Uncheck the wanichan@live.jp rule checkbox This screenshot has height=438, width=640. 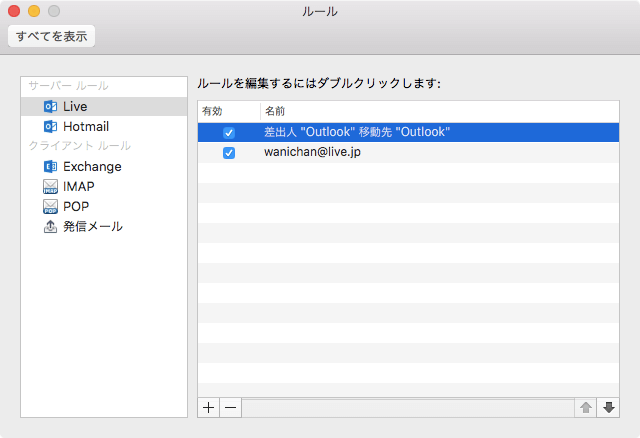(229, 153)
